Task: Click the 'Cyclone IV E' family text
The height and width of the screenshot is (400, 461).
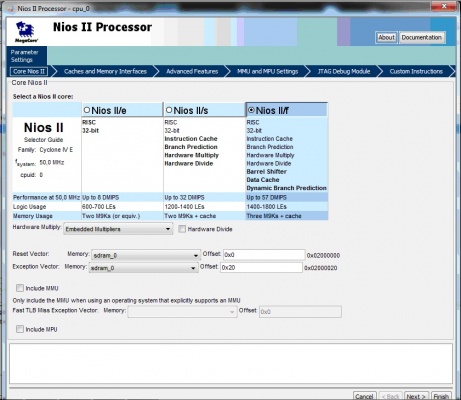Action: coord(56,150)
